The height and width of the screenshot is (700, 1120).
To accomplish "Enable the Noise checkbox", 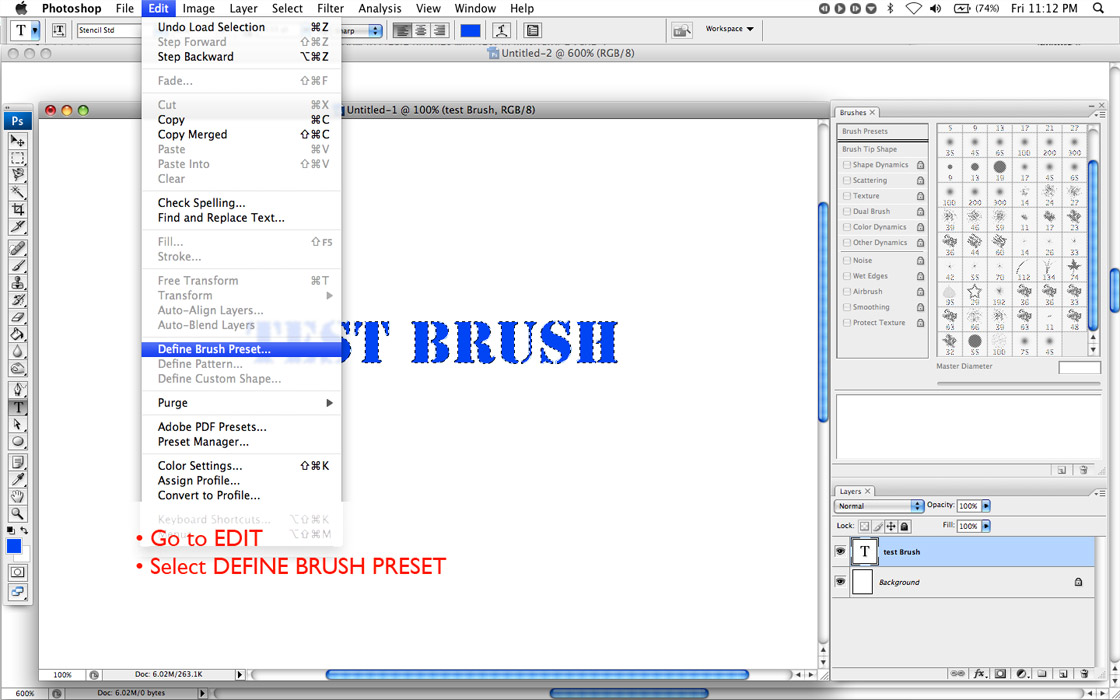I will coord(847,261).
